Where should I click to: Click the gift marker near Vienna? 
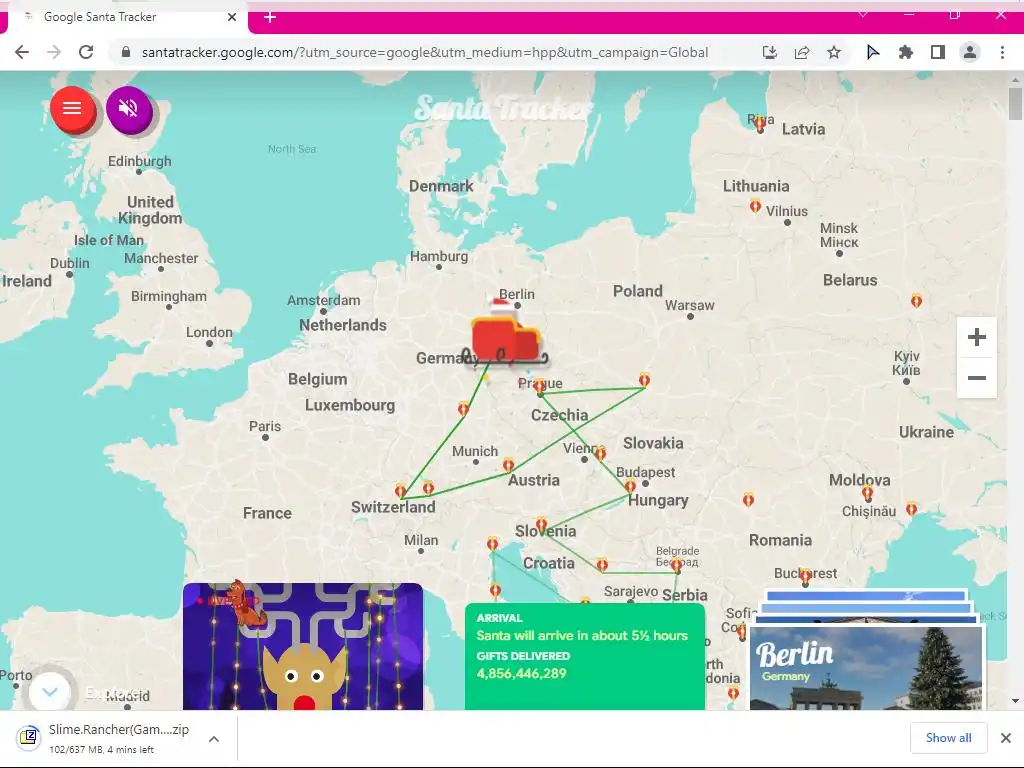point(600,453)
